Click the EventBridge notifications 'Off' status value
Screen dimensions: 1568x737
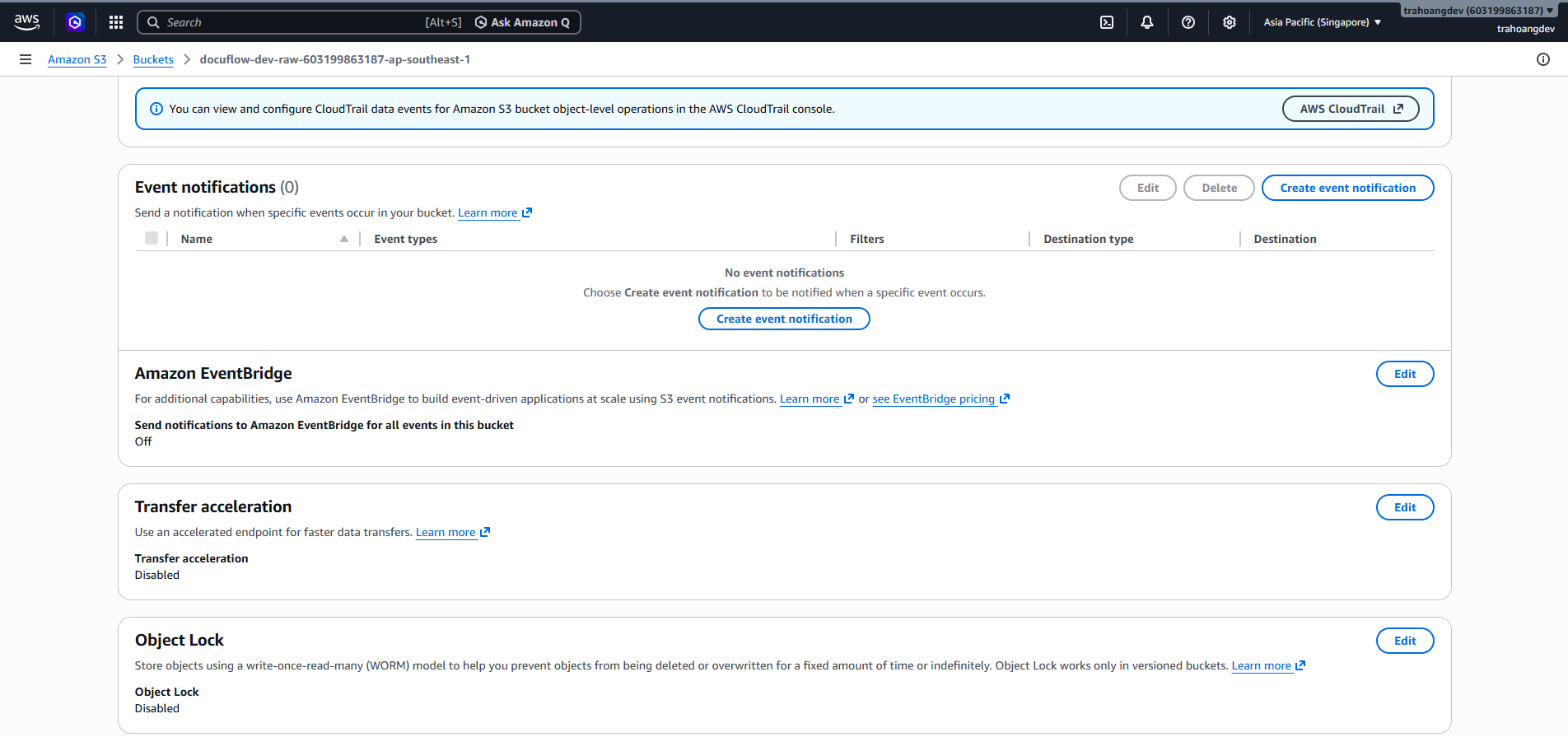(143, 441)
